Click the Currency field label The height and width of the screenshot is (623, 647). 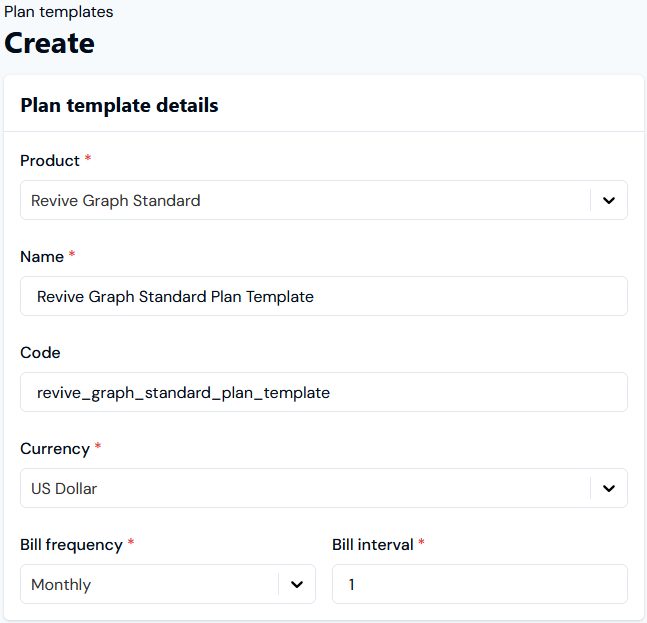55,448
